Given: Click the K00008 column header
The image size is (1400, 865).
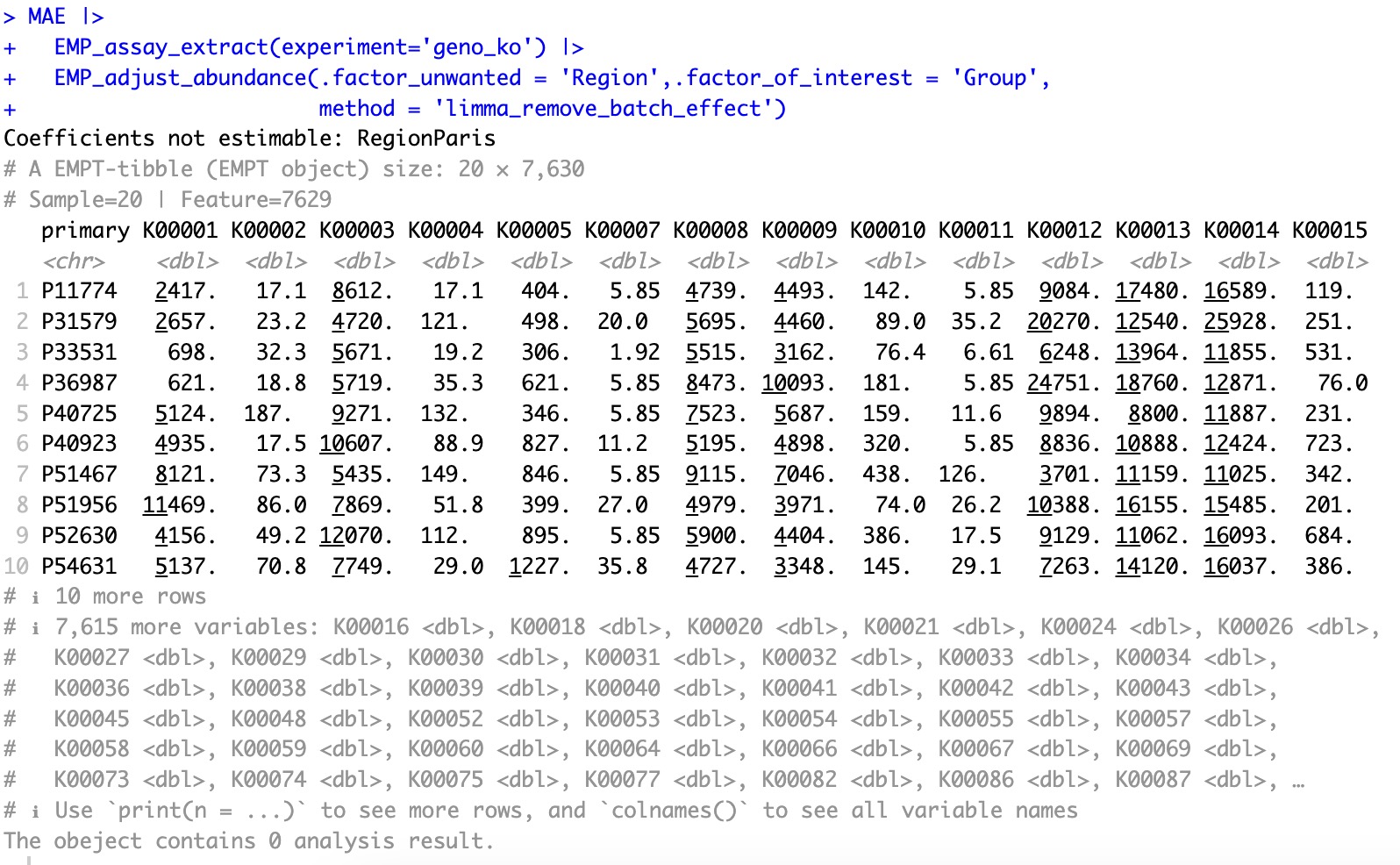Looking at the screenshot, I should (x=711, y=231).
